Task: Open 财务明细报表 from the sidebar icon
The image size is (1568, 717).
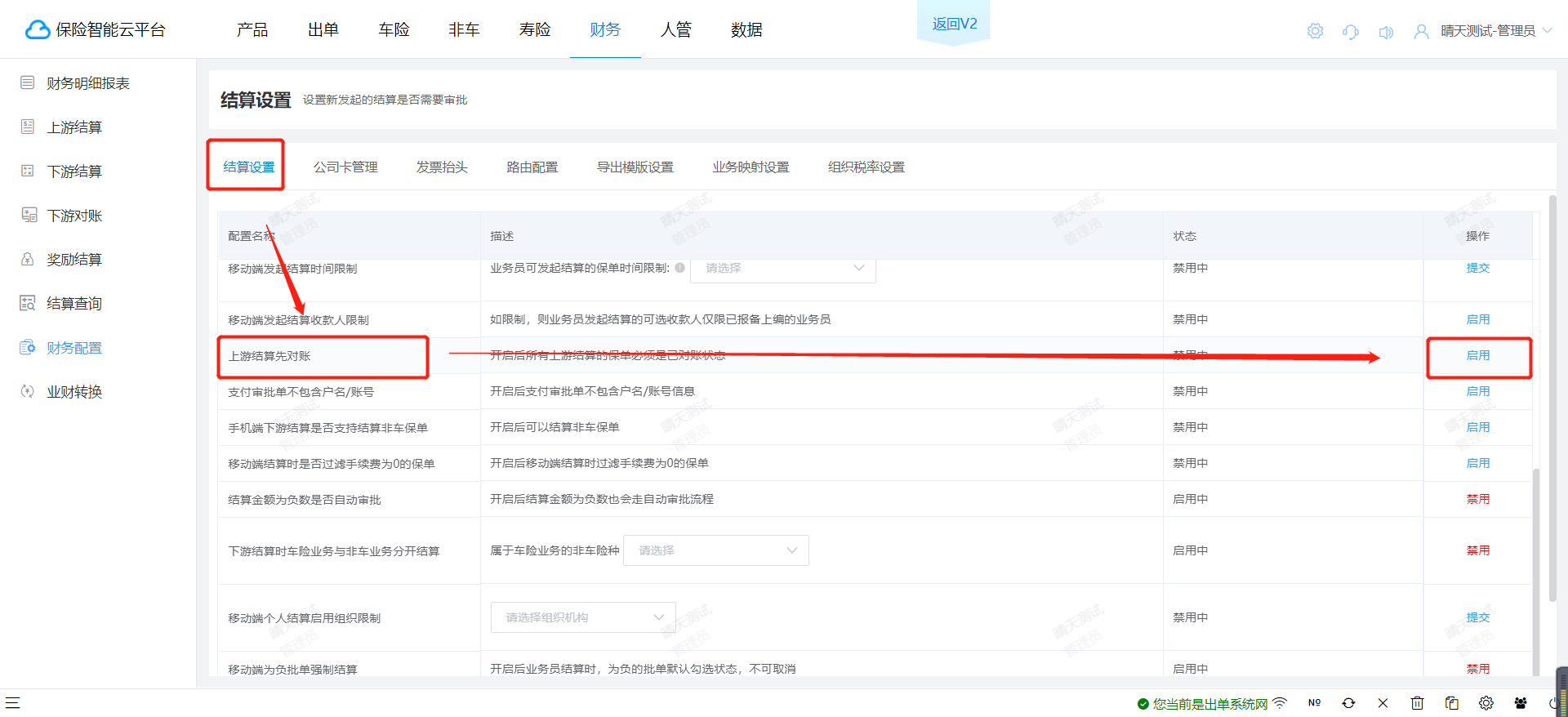Action: click(x=28, y=82)
